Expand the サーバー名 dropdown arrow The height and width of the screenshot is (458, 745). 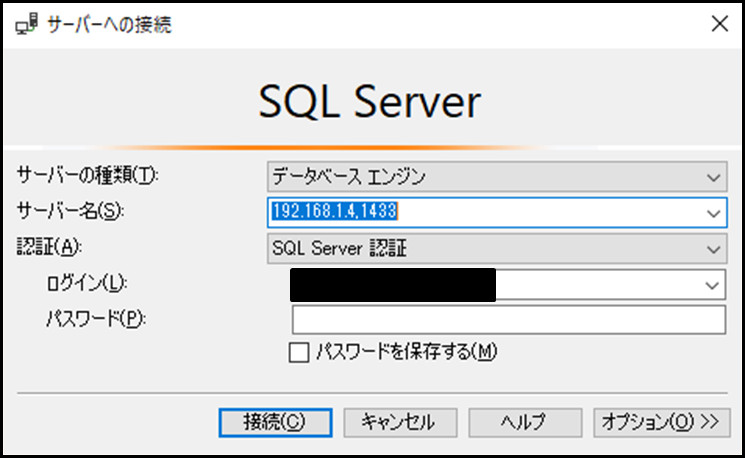[713, 213]
